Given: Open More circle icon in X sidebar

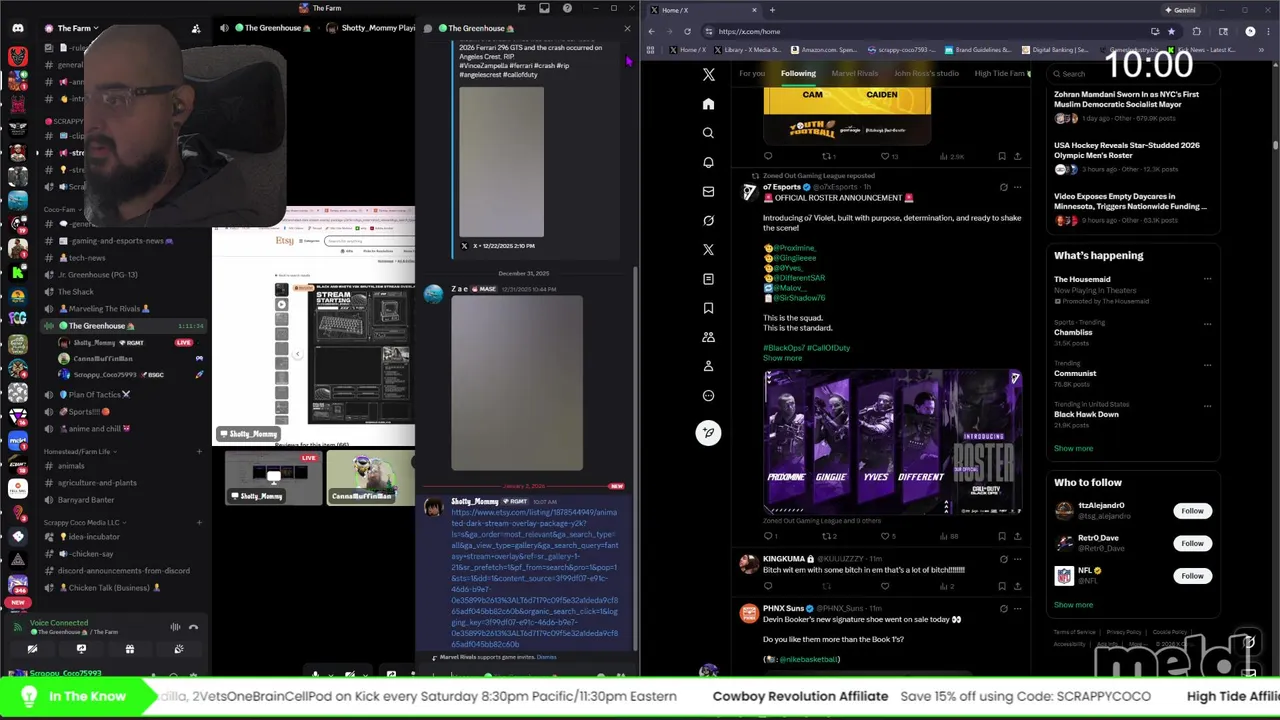Looking at the screenshot, I should coord(708,395).
